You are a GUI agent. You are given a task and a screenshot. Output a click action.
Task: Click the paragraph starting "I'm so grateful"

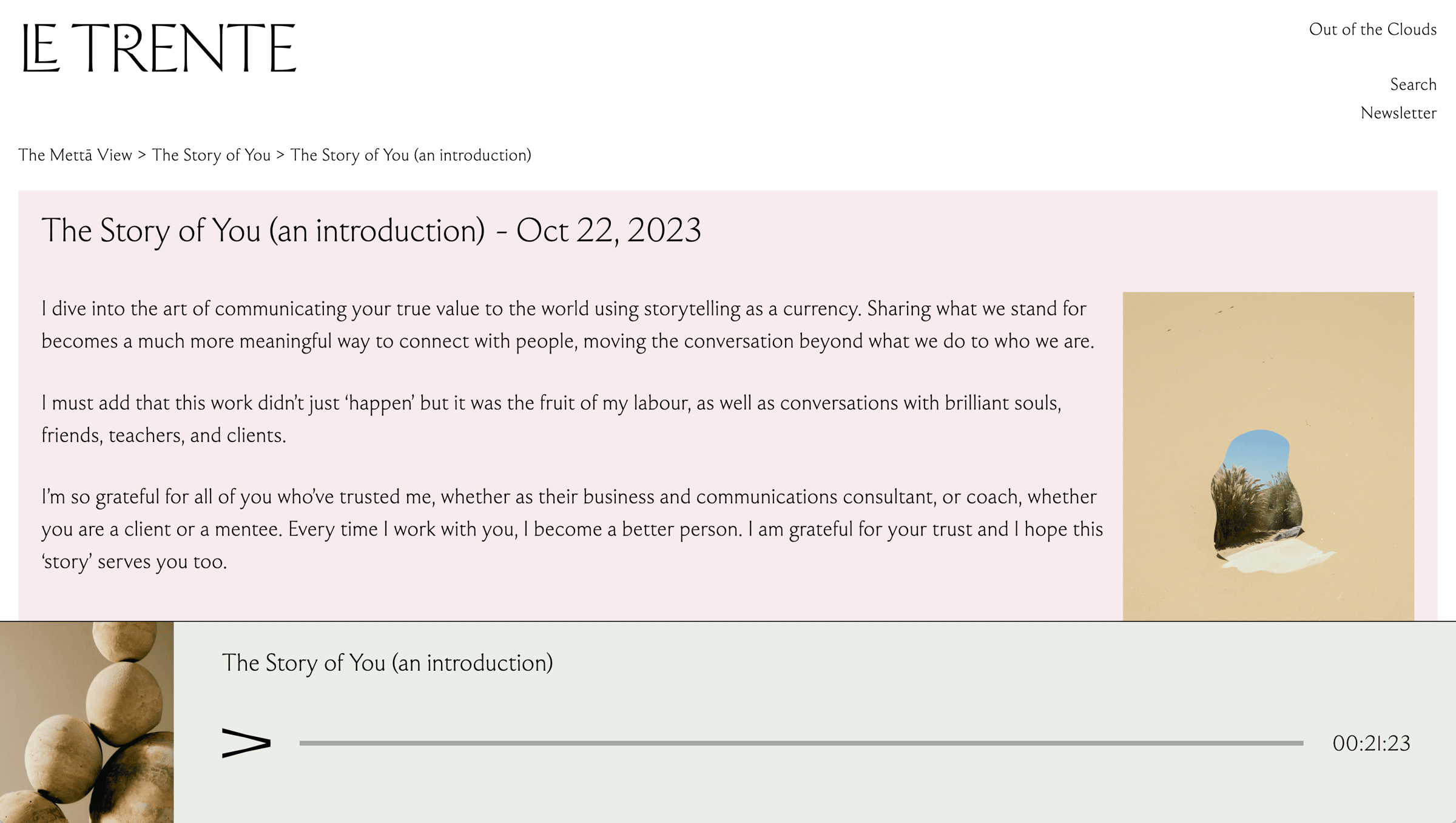click(571, 529)
